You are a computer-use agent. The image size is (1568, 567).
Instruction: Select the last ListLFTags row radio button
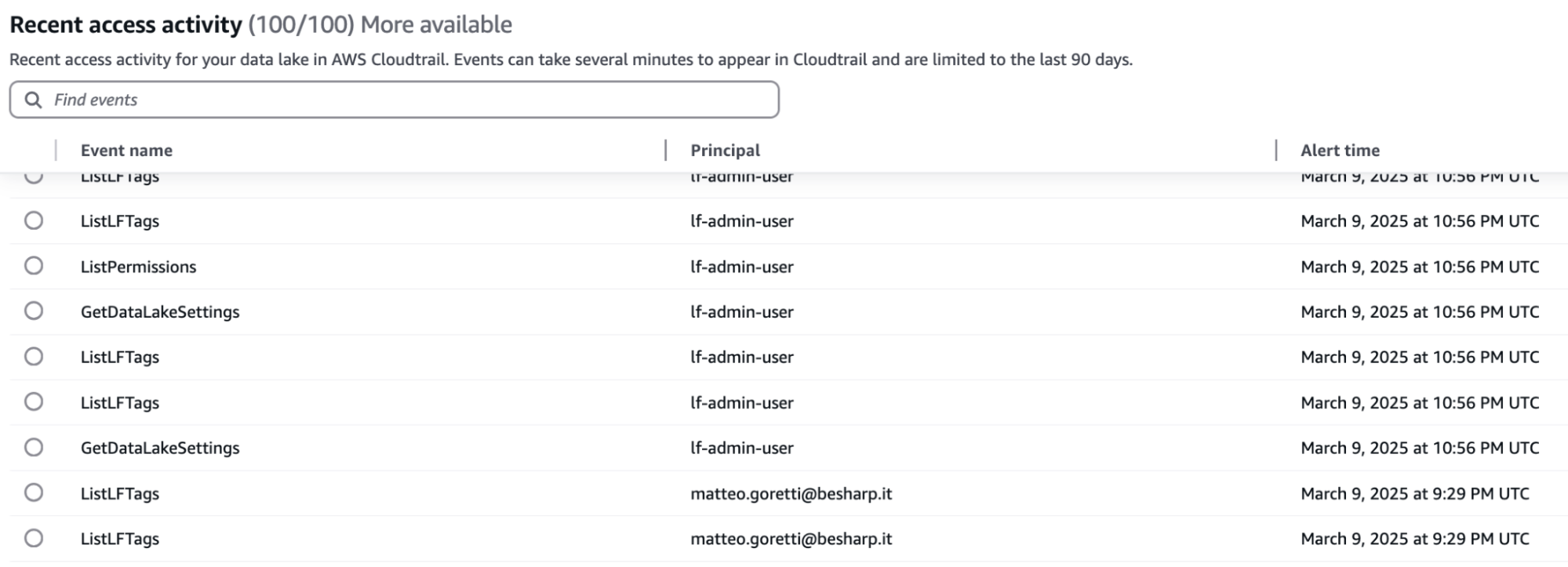click(34, 539)
